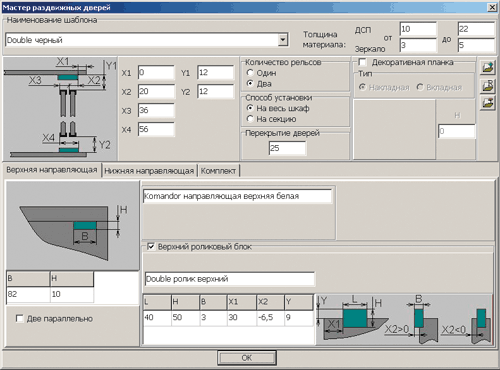Click the Y1 input field
This screenshot has height=370, width=500.
coord(216,72)
